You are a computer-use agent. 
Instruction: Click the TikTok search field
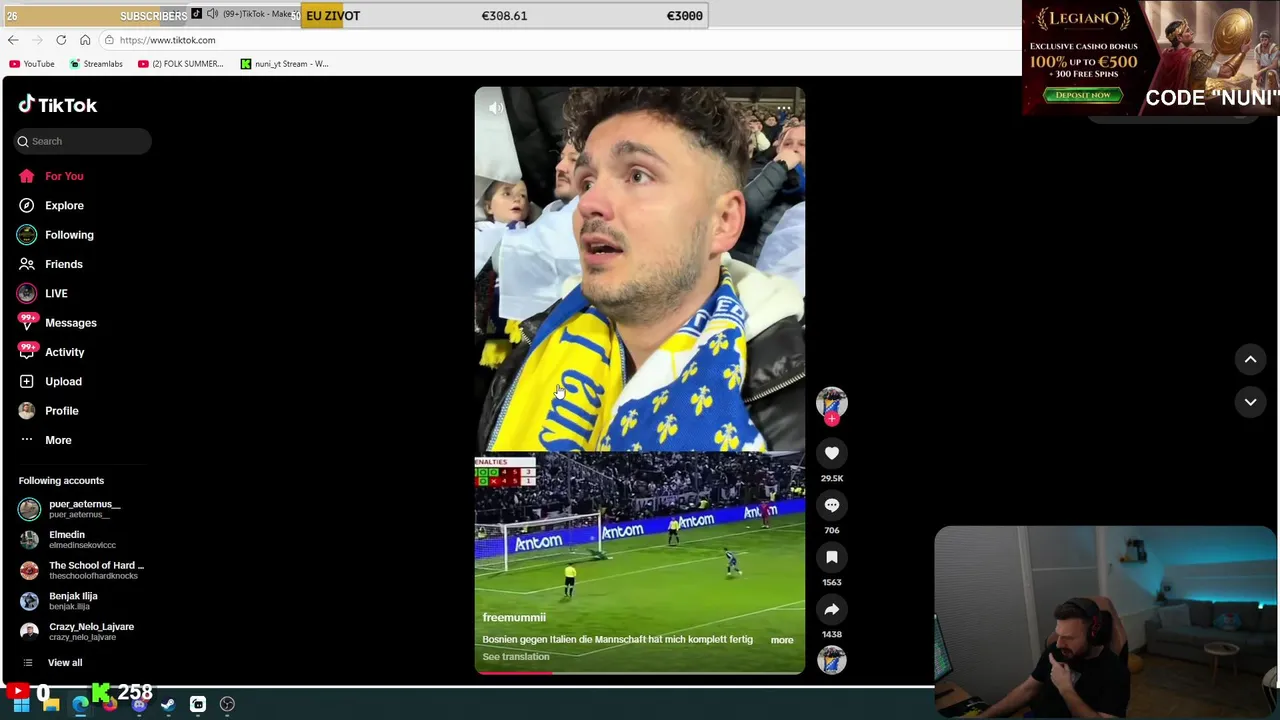tap(83, 141)
